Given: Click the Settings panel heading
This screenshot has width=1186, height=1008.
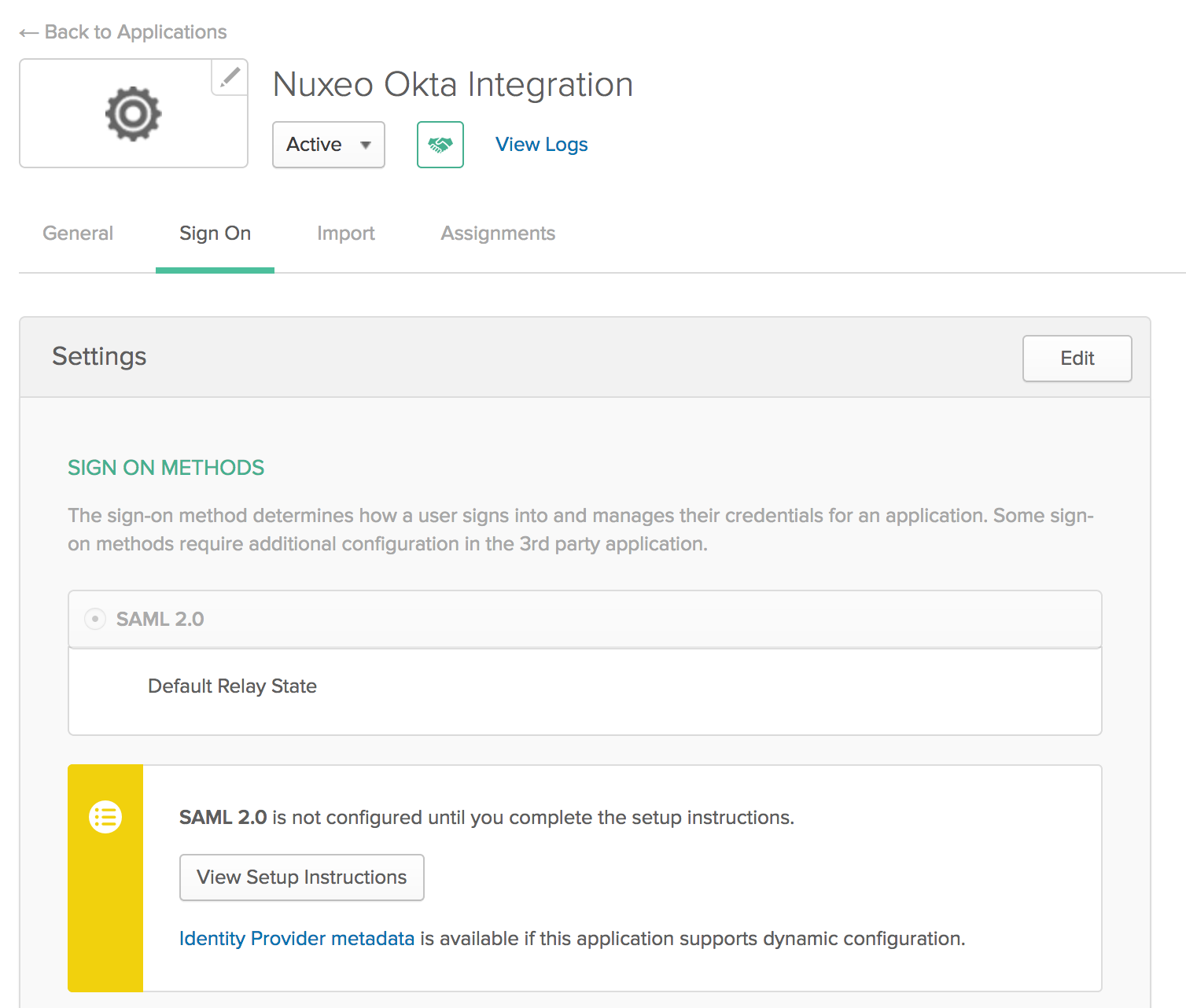Looking at the screenshot, I should pyautogui.click(x=99, y=357).
